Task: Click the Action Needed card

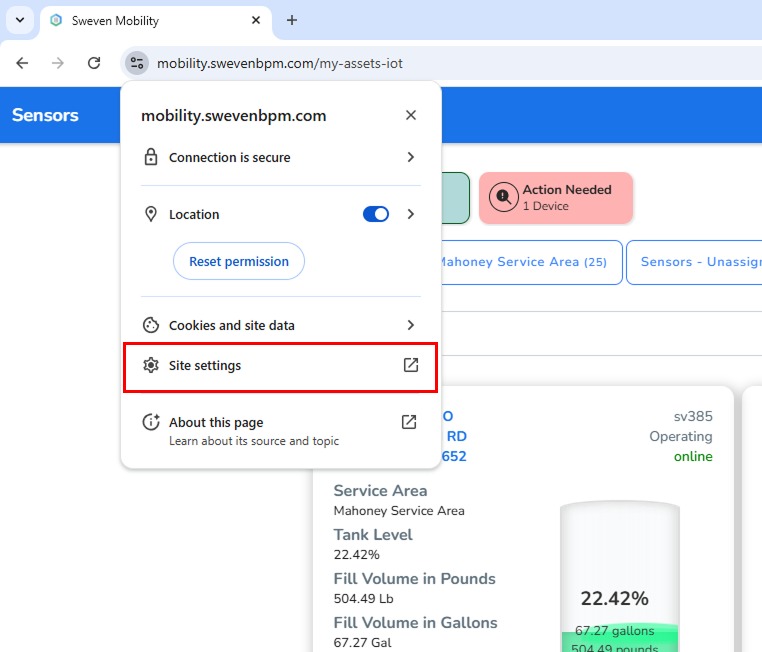Action: pos(555,198)
